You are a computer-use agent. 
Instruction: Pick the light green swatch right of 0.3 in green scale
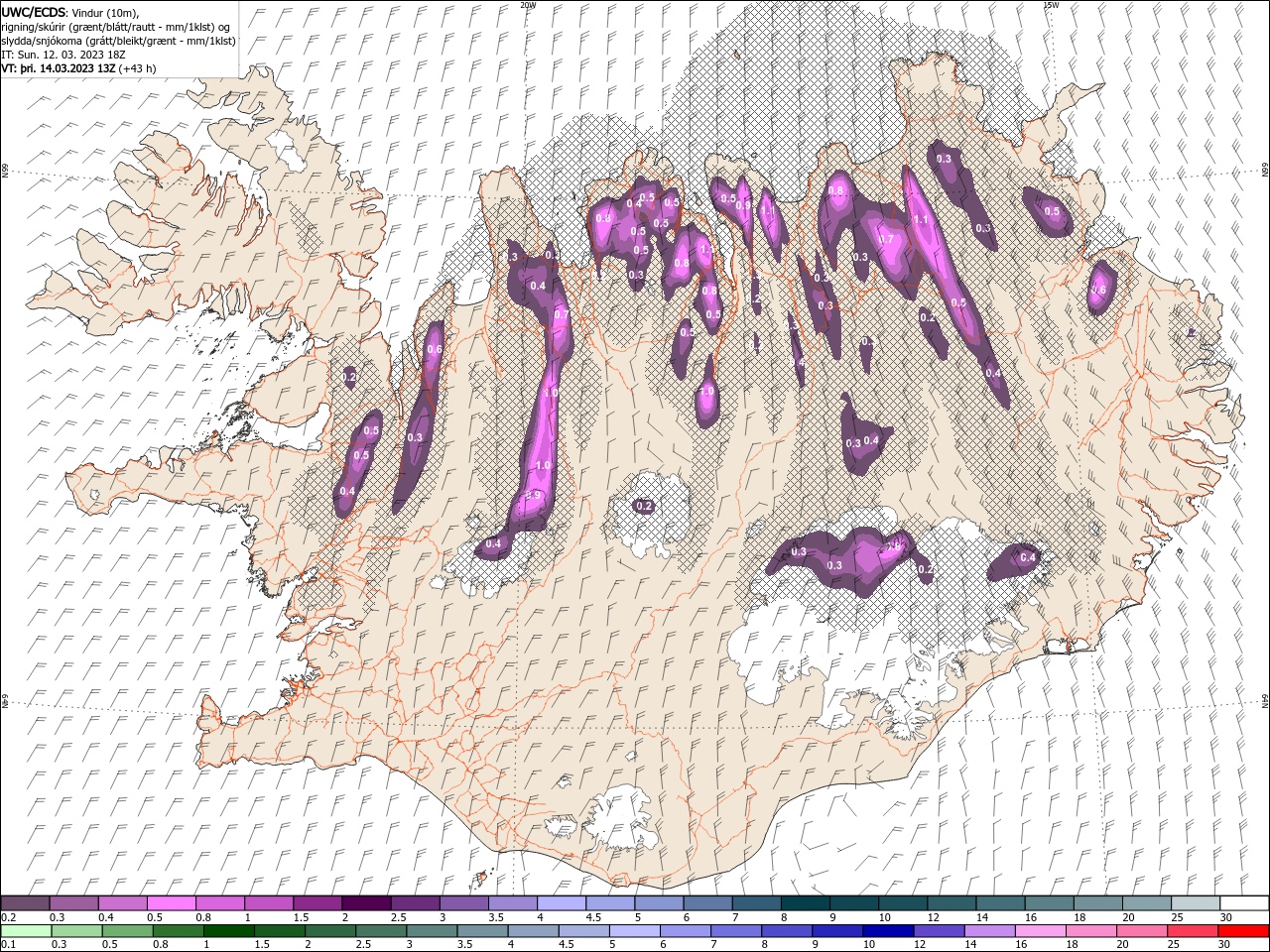coord(76,931)
